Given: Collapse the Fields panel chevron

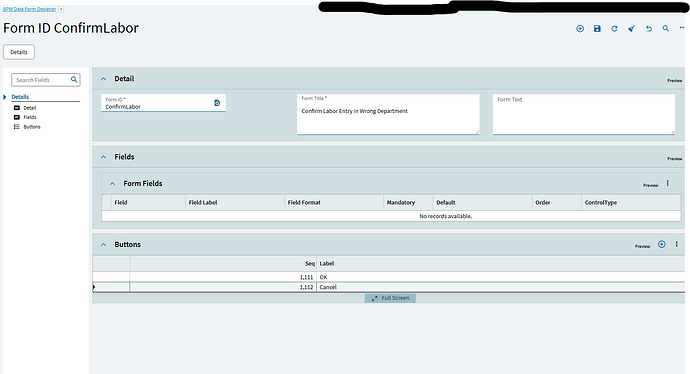Looking at the screenshot, I should (x=103, y=157).
